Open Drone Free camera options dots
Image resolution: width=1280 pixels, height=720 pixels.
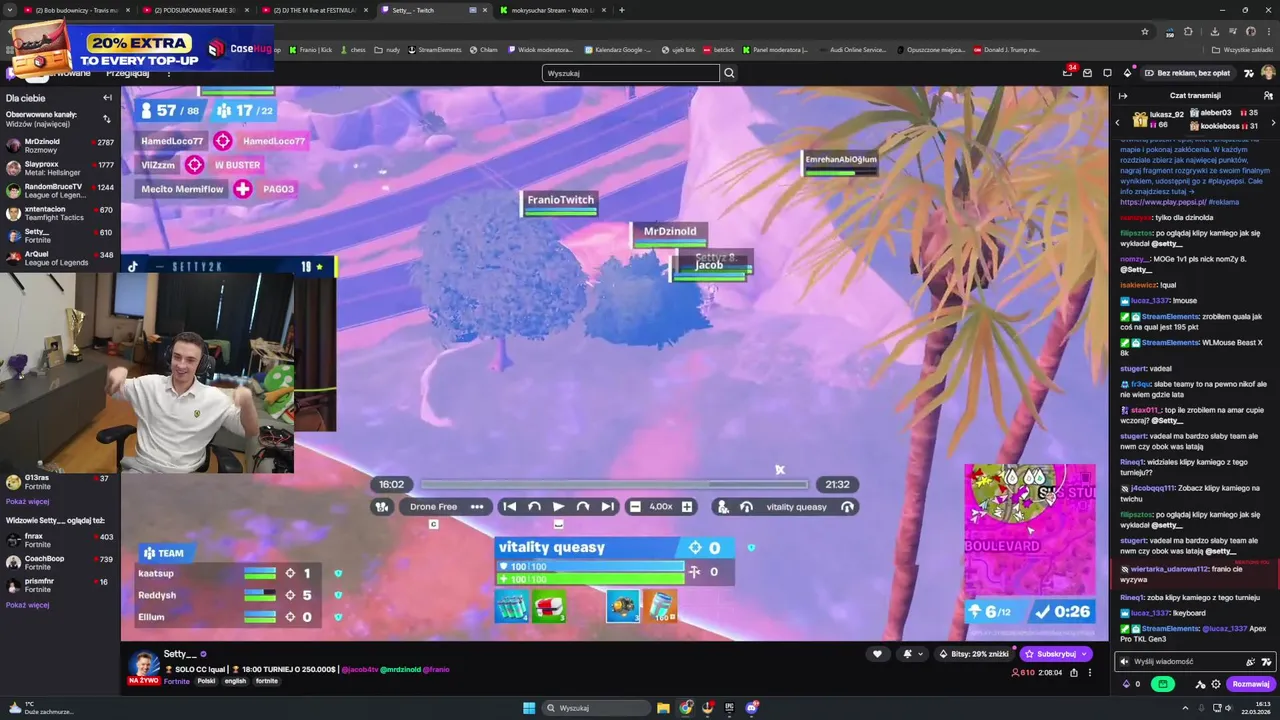[x=477, y=507]
